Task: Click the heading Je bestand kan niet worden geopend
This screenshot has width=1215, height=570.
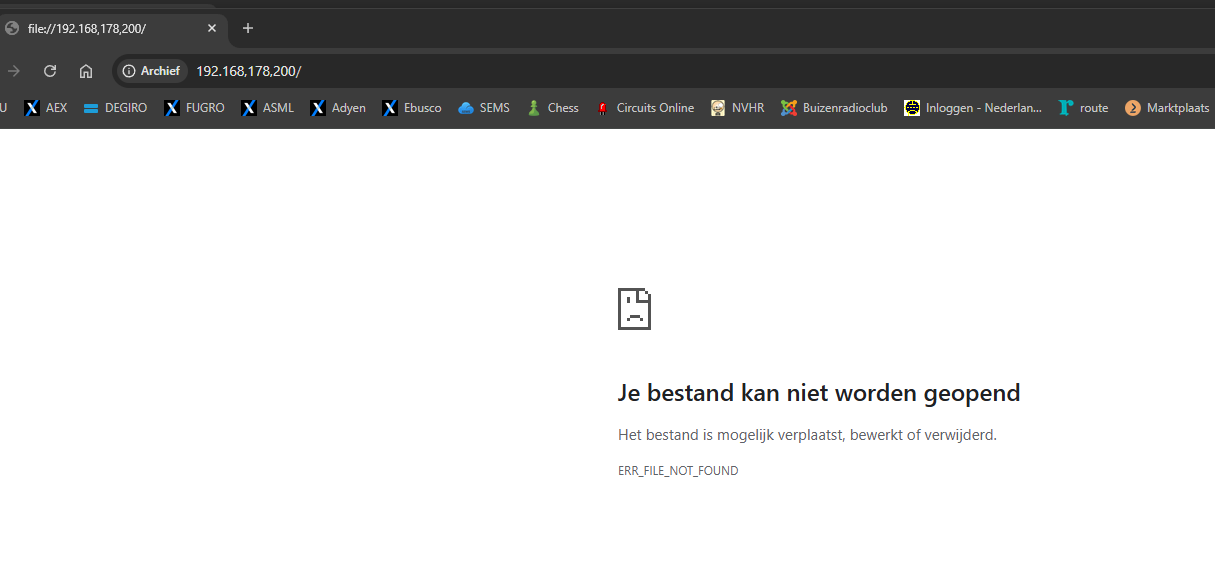Action: click(819, 393)
